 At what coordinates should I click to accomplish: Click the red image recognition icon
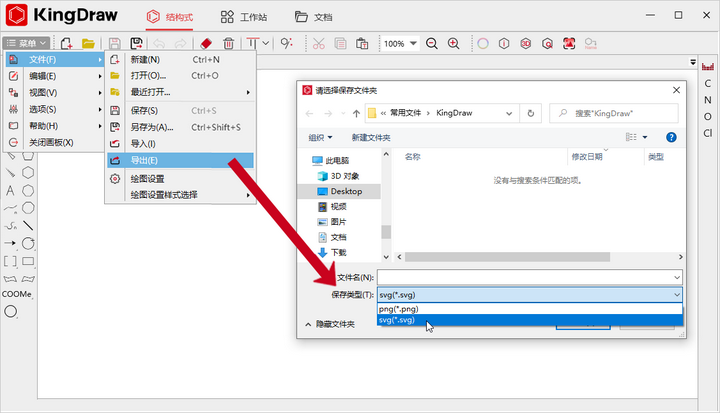coord(569,44)
